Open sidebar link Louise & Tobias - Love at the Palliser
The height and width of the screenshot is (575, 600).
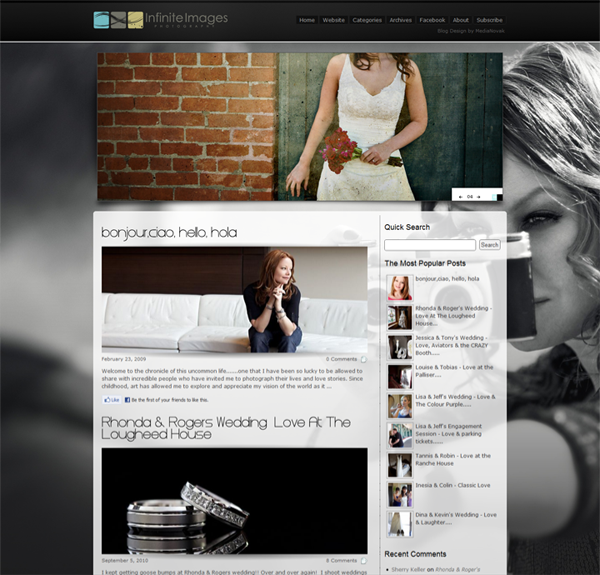coord(454,371)
